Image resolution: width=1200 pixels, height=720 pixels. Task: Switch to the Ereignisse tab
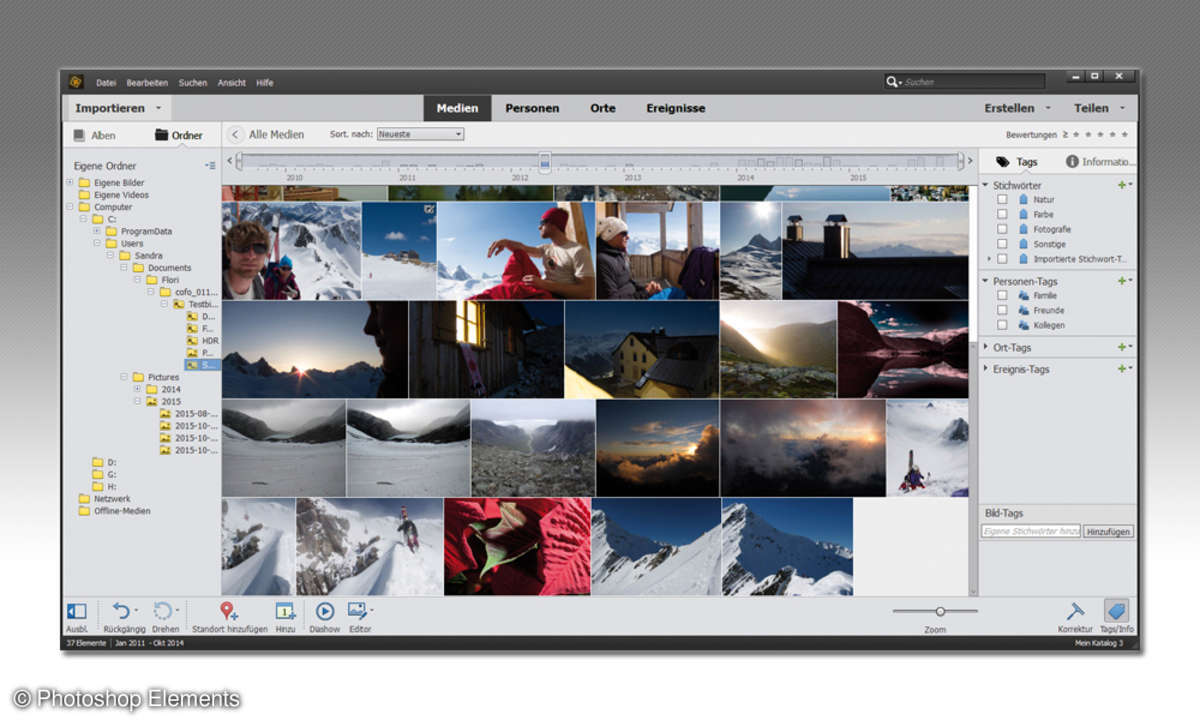pyautogui.click(x=676, y=108)
